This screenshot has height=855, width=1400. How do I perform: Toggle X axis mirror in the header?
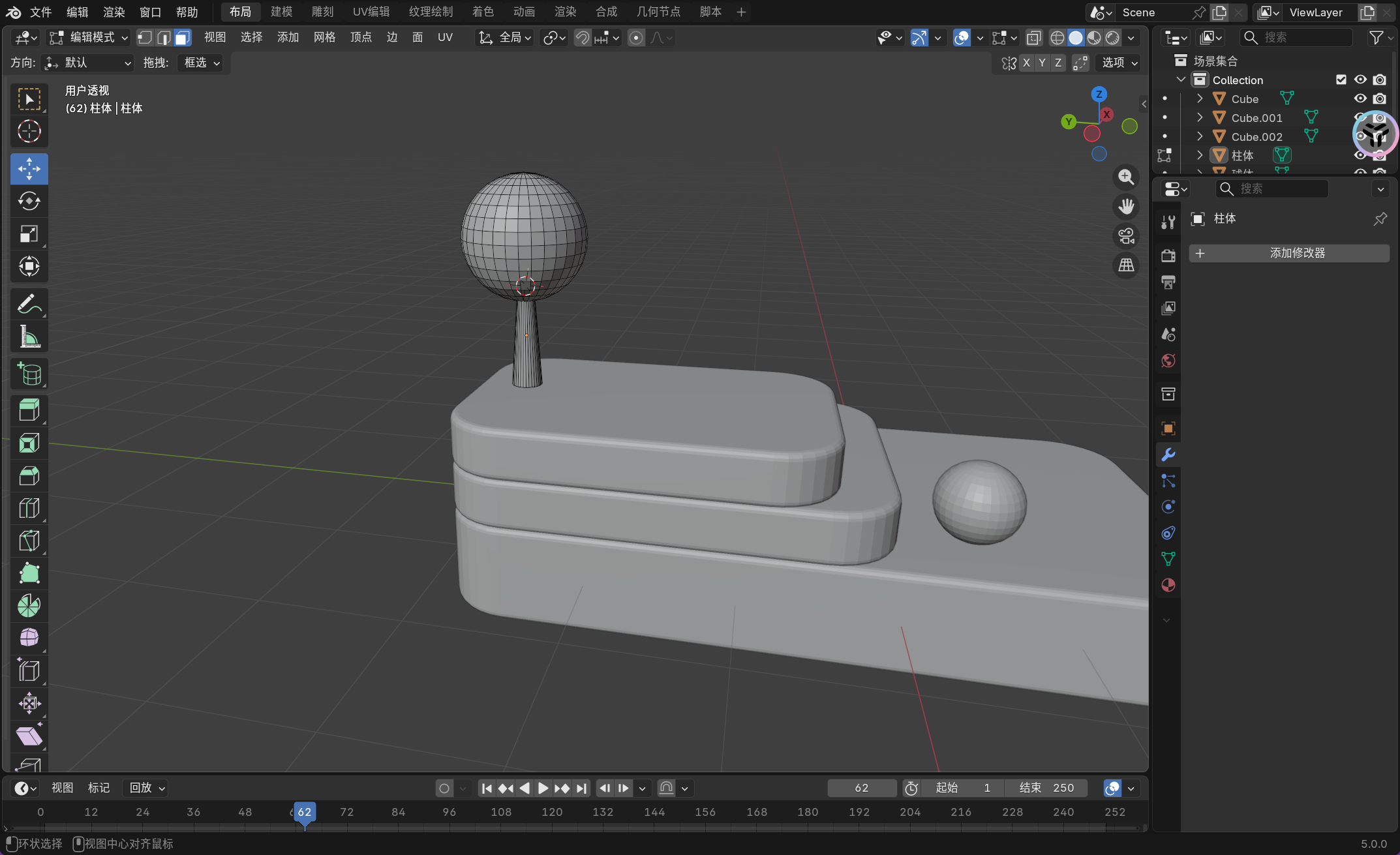pyautogui.click(x=1026, y=63)
